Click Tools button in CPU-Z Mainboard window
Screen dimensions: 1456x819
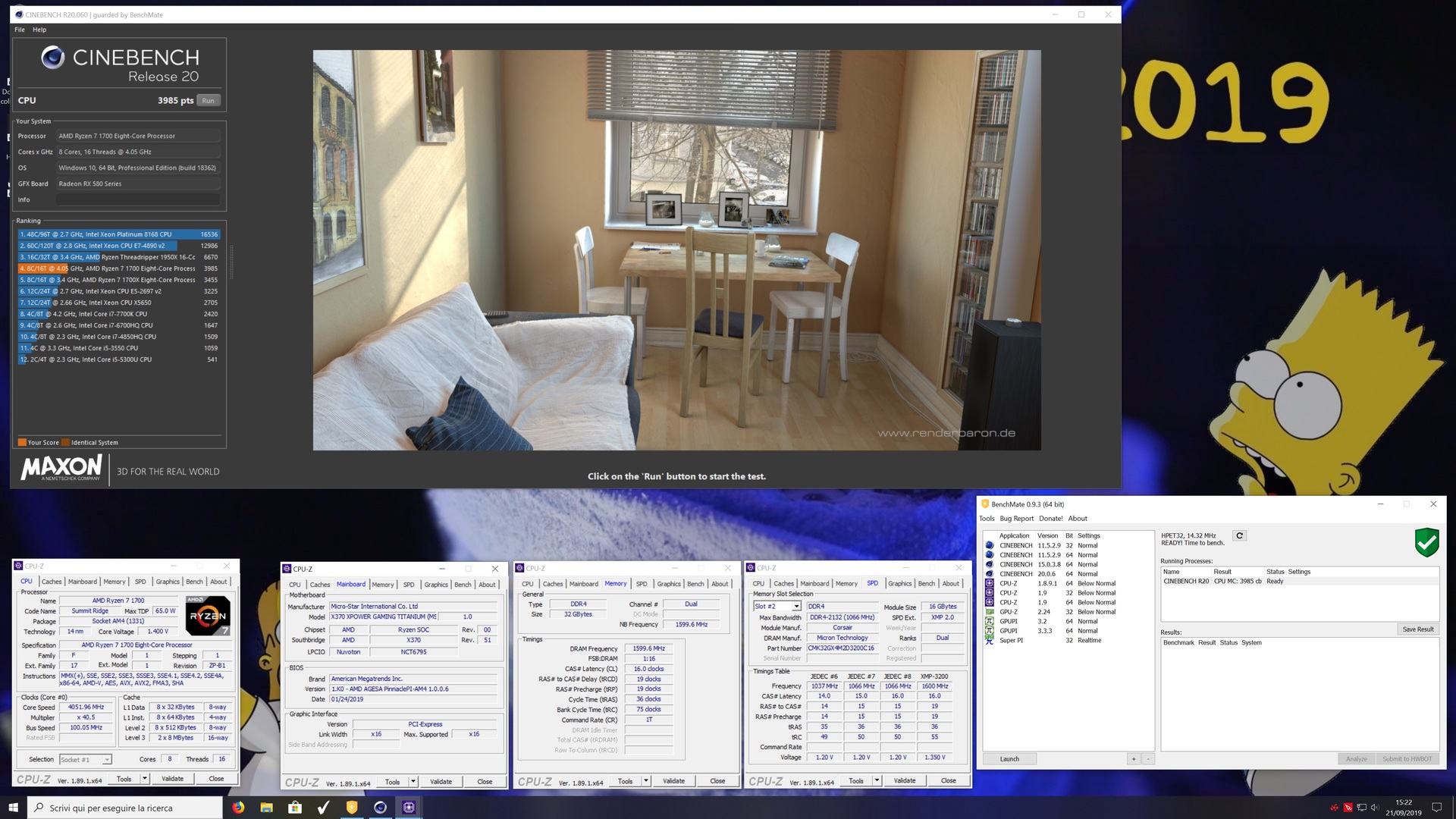pyautogui.click(x=392, y=782)
